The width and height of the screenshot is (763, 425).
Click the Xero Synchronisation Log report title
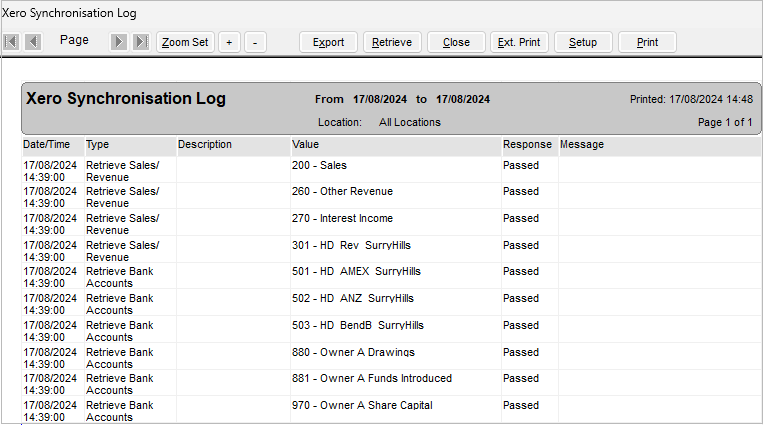pyautogui.click(x=126, y=99)
